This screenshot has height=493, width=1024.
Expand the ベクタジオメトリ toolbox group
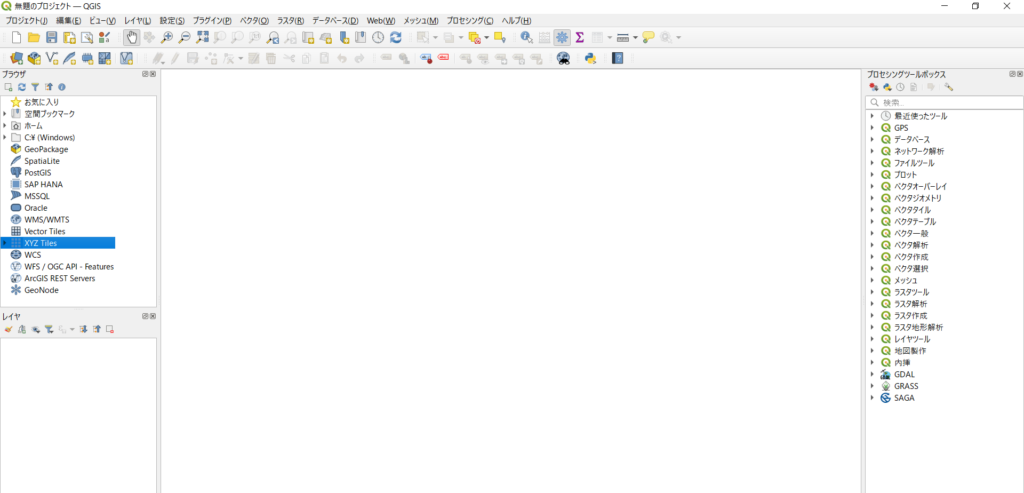click(872, 198)
